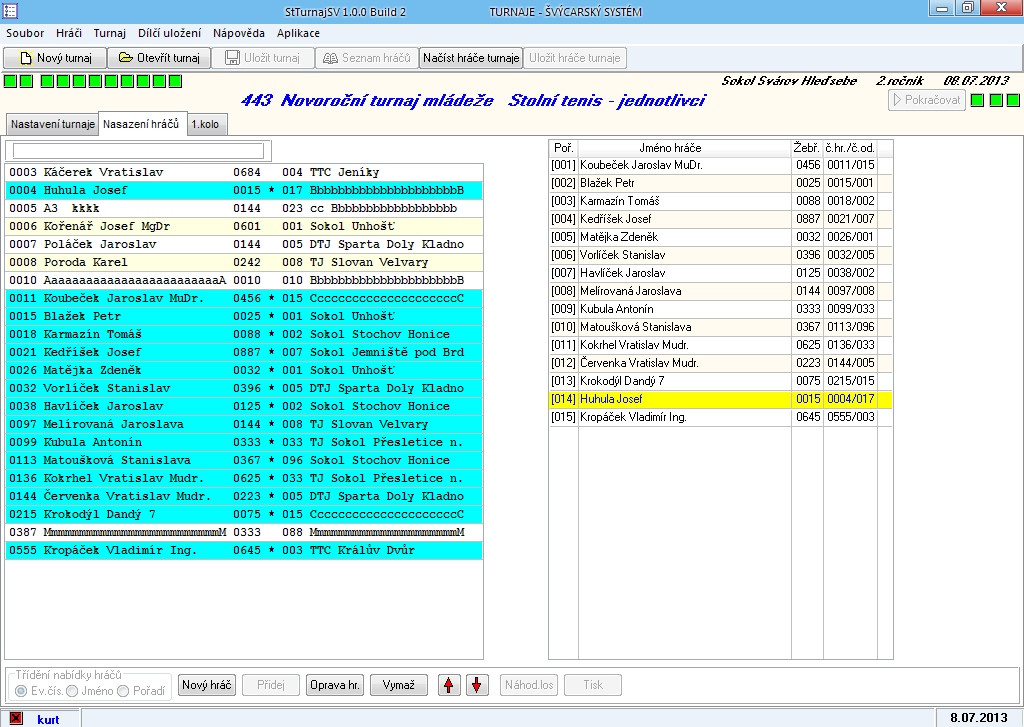
Task: Select row 0097 Melírovaná Jaroslava in left list
Action: (244, 424)
